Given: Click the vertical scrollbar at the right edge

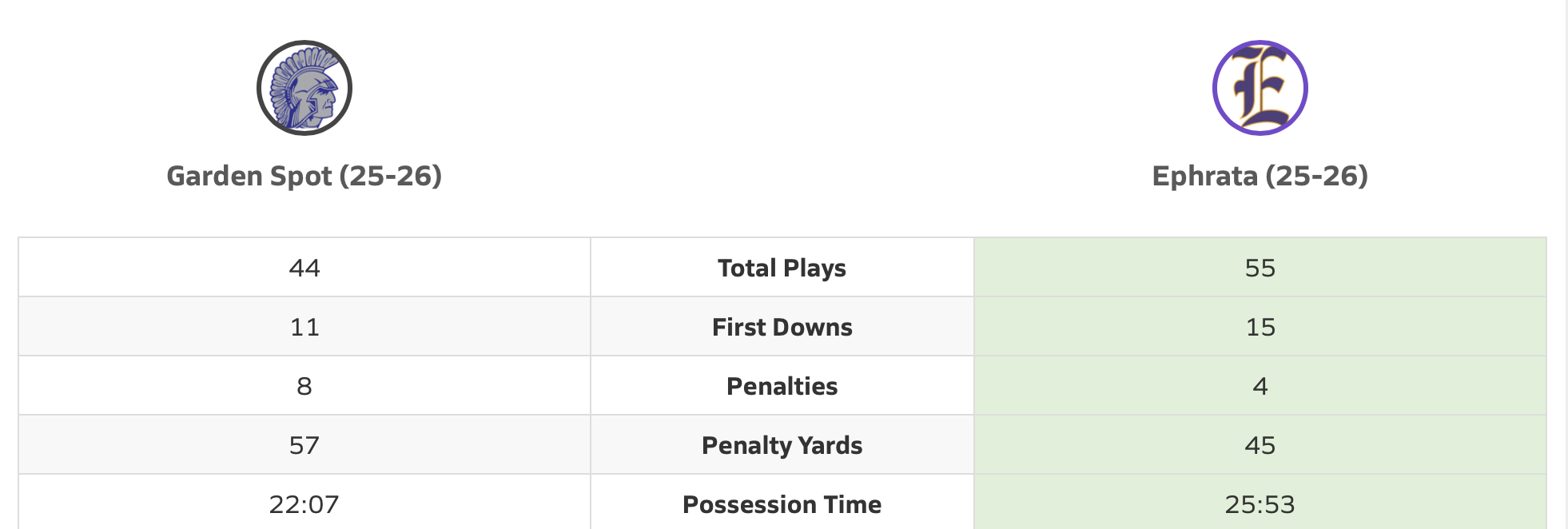Looking at the screenshot, I should click(x=1565, y=264).
